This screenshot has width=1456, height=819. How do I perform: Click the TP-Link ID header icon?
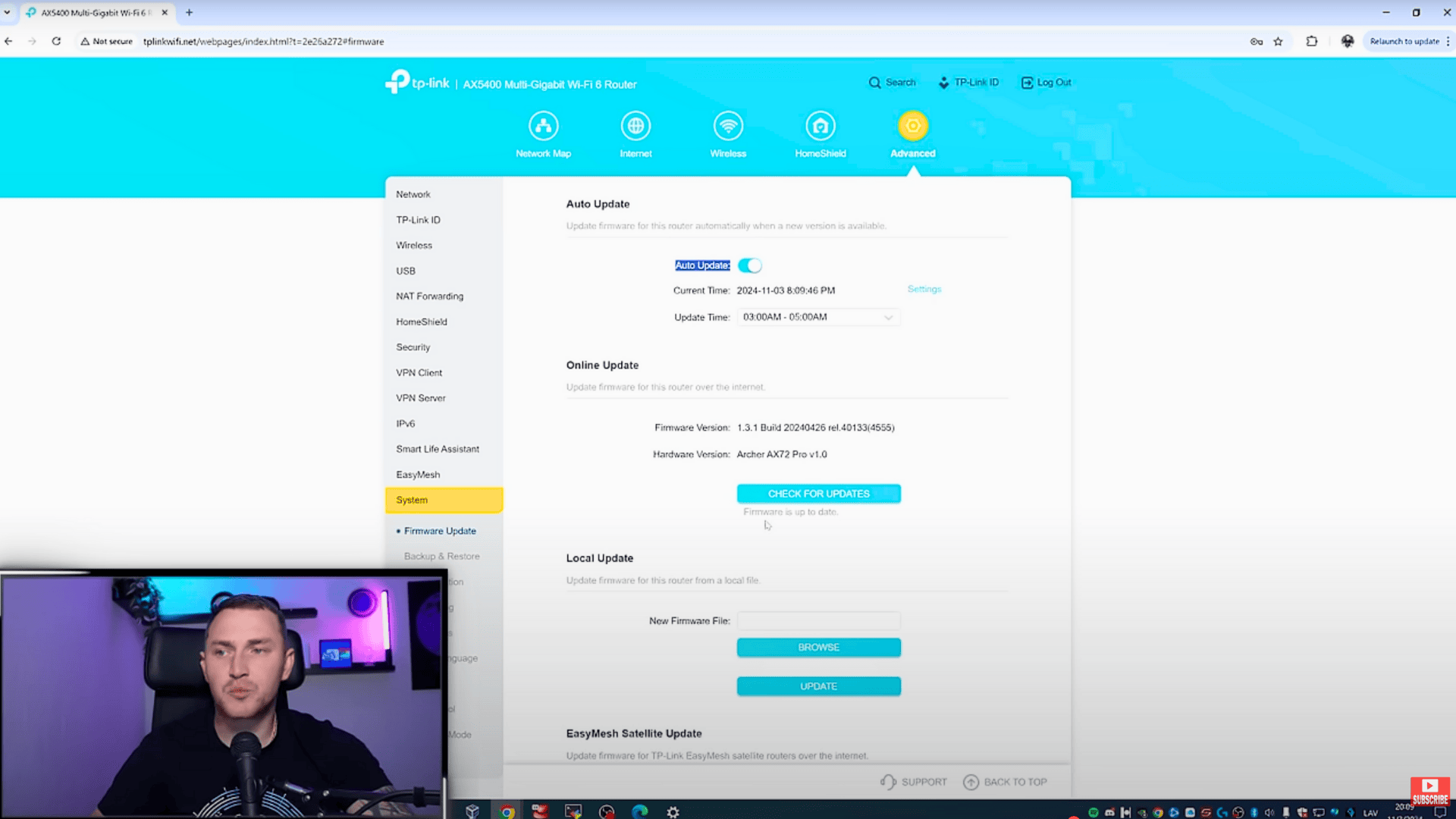944,83
